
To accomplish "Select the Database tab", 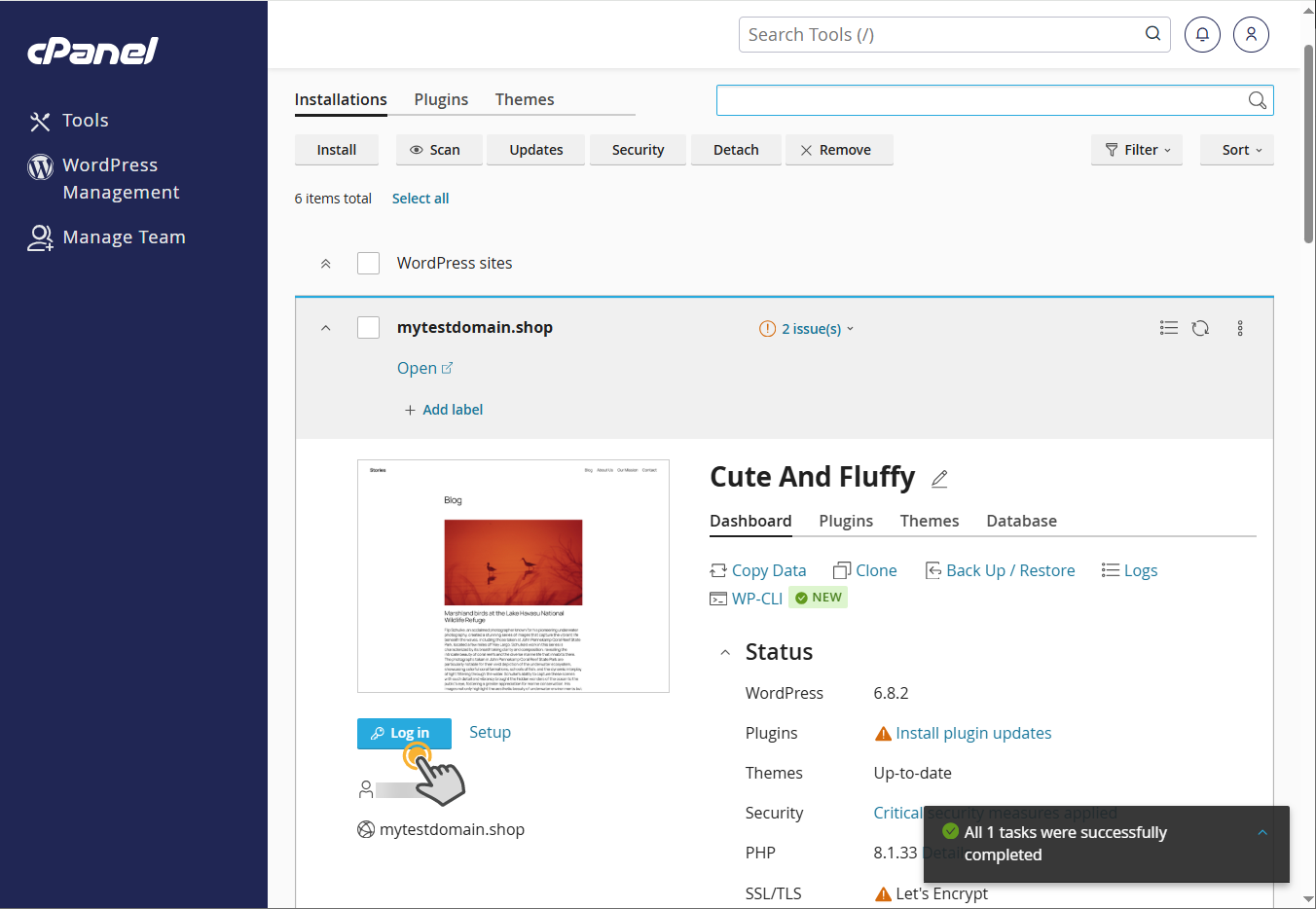I will pyautogui.click(x=1022, y=521).
